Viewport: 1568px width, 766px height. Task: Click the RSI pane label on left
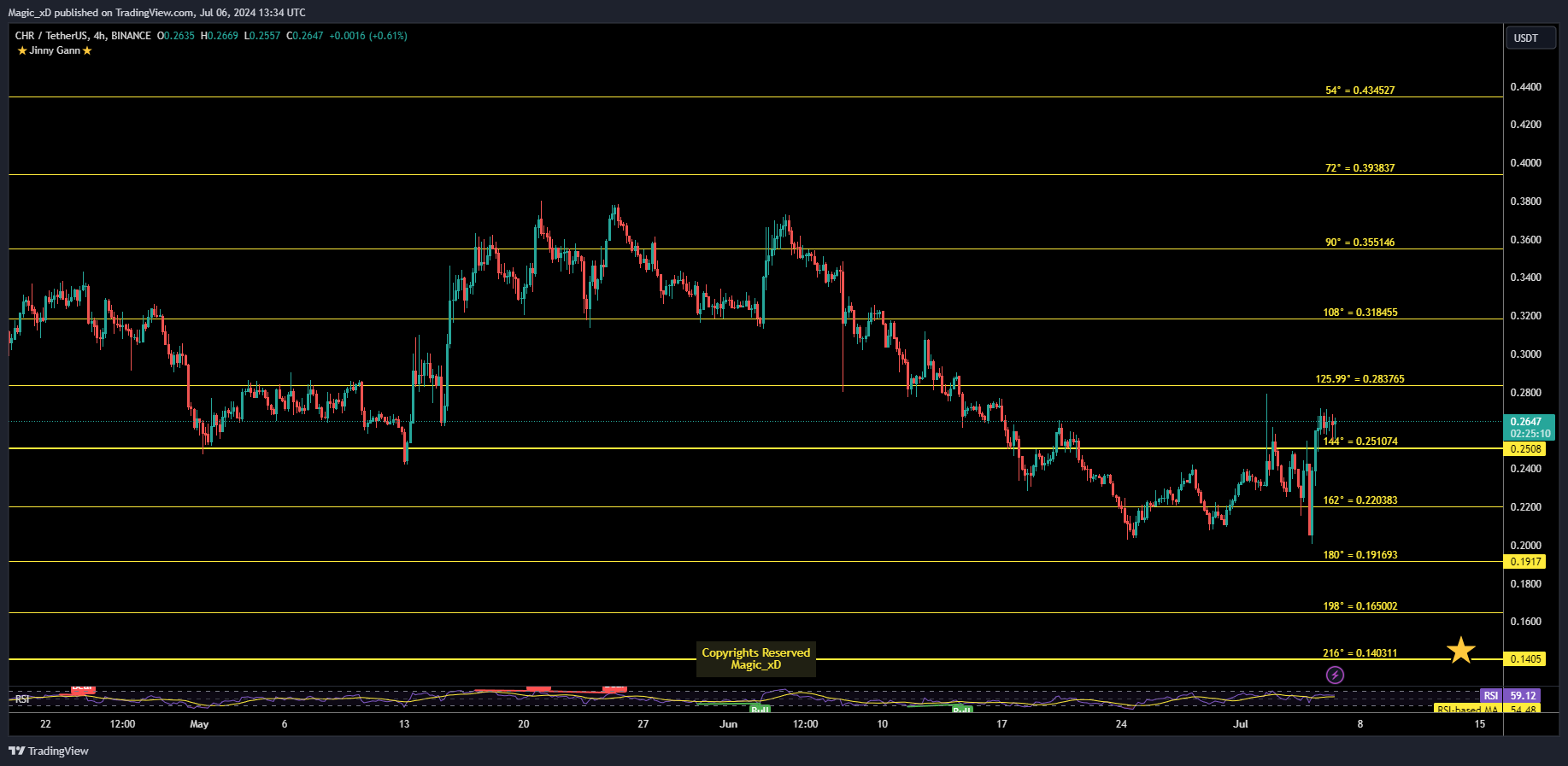[x=22, y=699]
